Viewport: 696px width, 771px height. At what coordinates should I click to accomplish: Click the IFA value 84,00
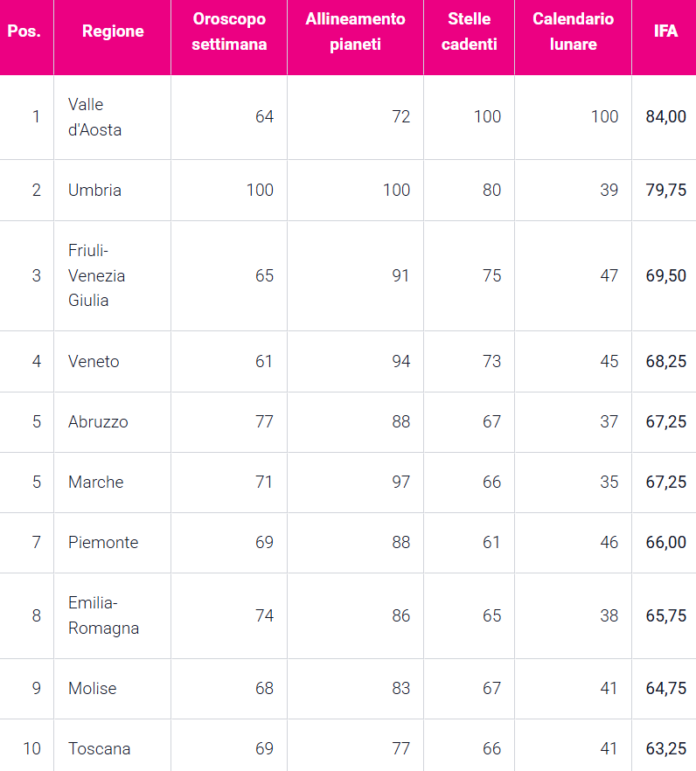(665, 117)
